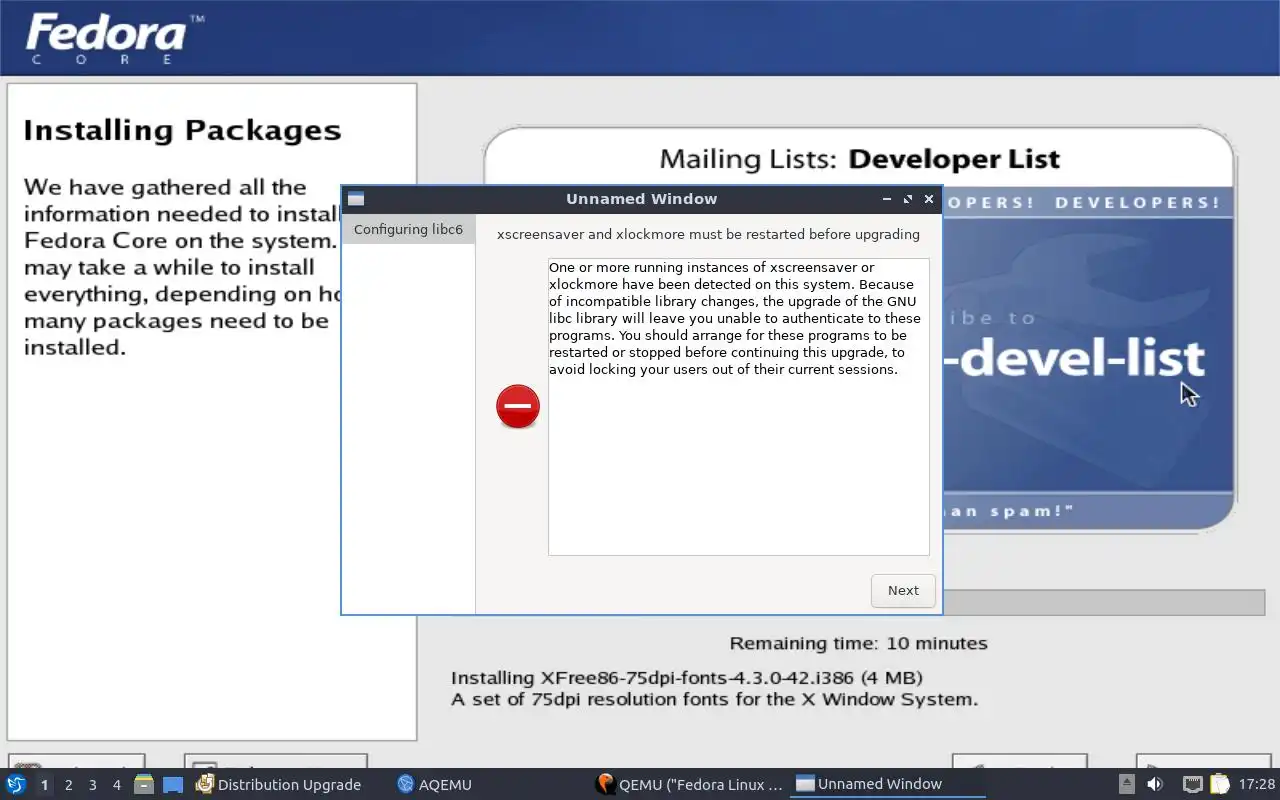This screenshot has height=800, width=1280.
Task: Click the eject removable media tray icon
Action: 1126,785
